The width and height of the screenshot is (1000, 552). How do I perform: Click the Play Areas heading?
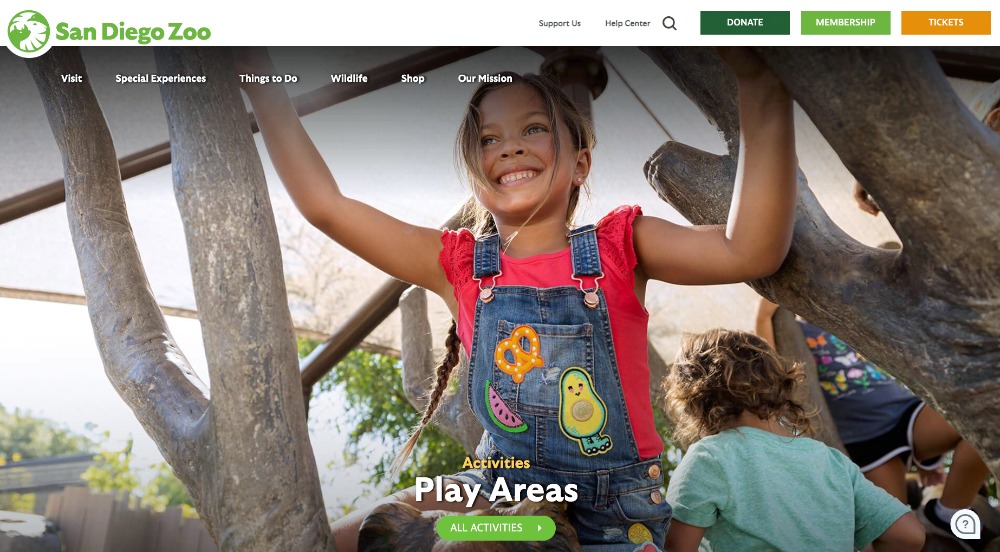(496, 490)
